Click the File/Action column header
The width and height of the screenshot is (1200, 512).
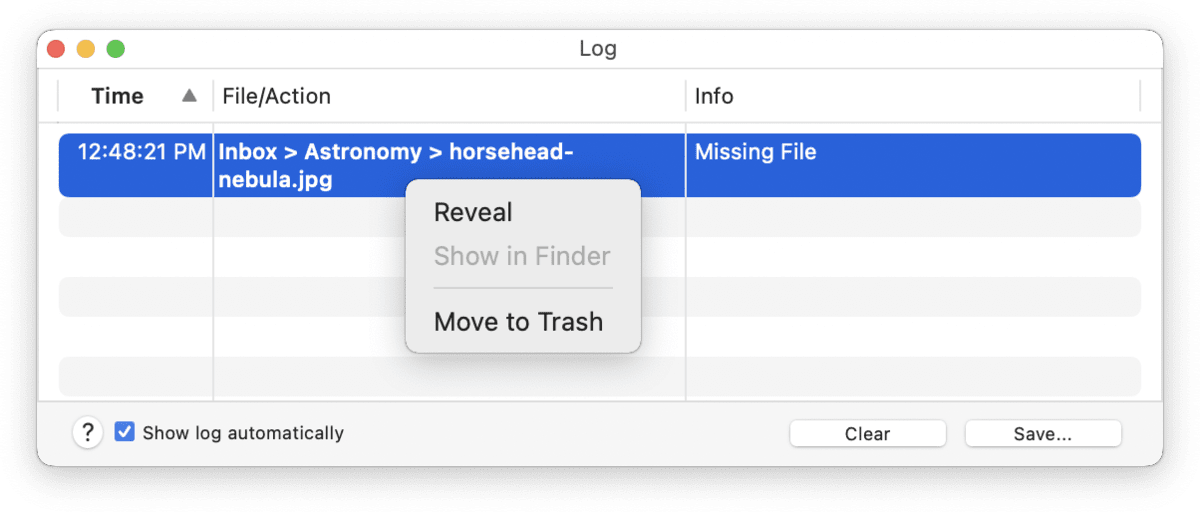277,96
